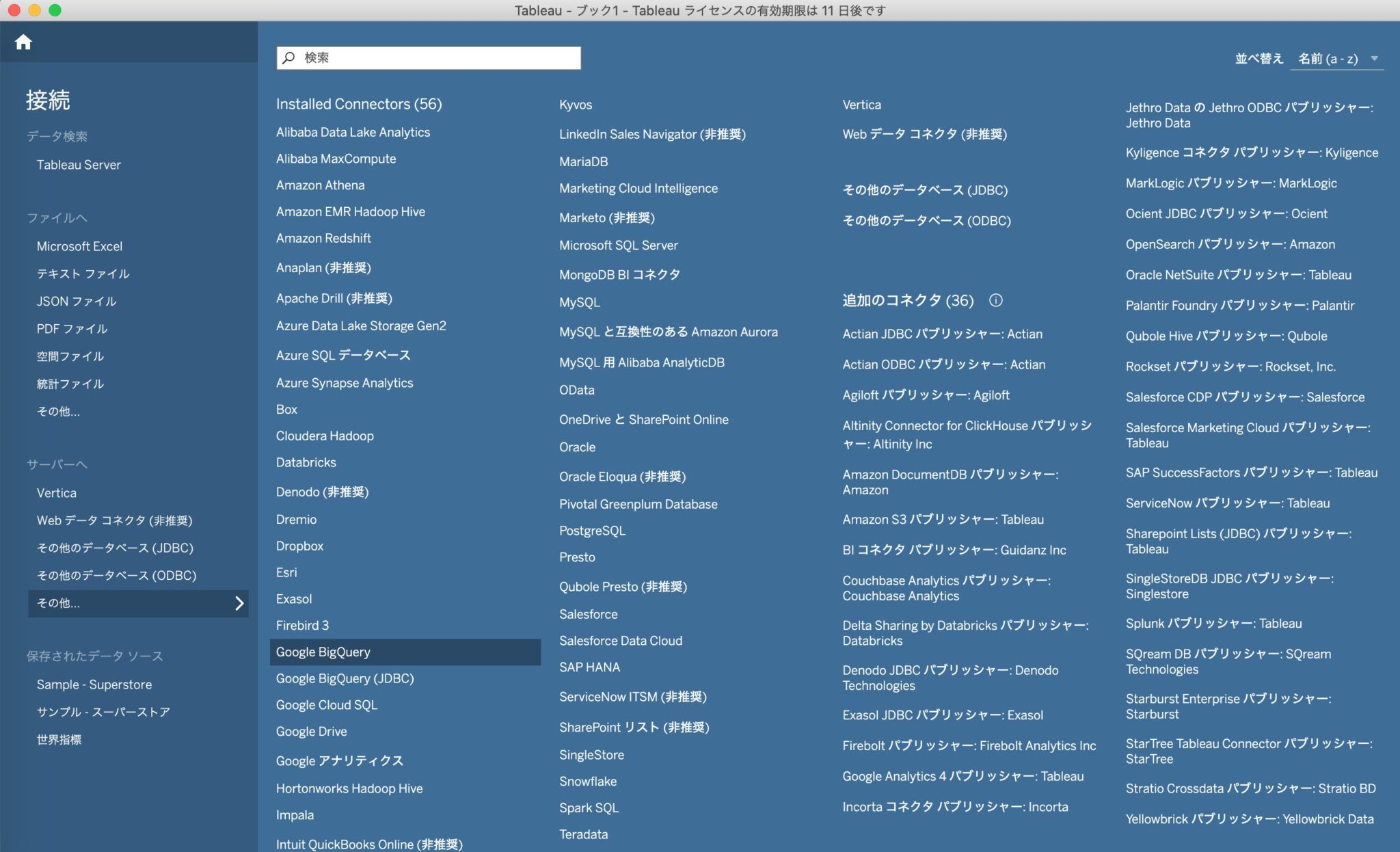Select the MySQL connector
This screenshot has height=852, width=1400.
580,302
